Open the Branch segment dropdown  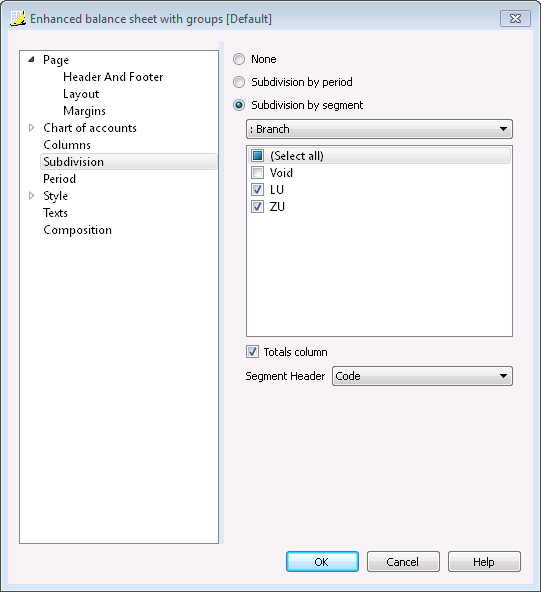tap(379, 129)
